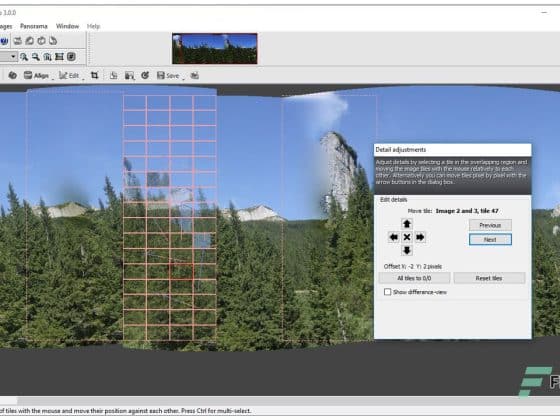The height and width of the screenshot is (420, 560).
Task: Click the print icon right of Save
Action: coord(195,75)
